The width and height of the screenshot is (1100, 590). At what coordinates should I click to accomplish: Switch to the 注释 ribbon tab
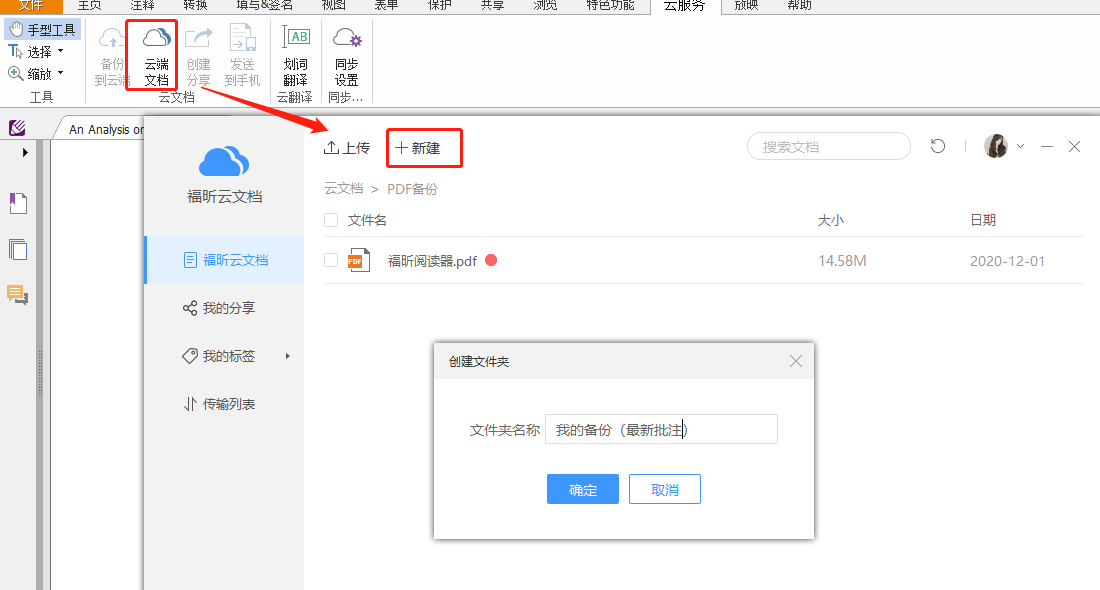click(142, 6)
